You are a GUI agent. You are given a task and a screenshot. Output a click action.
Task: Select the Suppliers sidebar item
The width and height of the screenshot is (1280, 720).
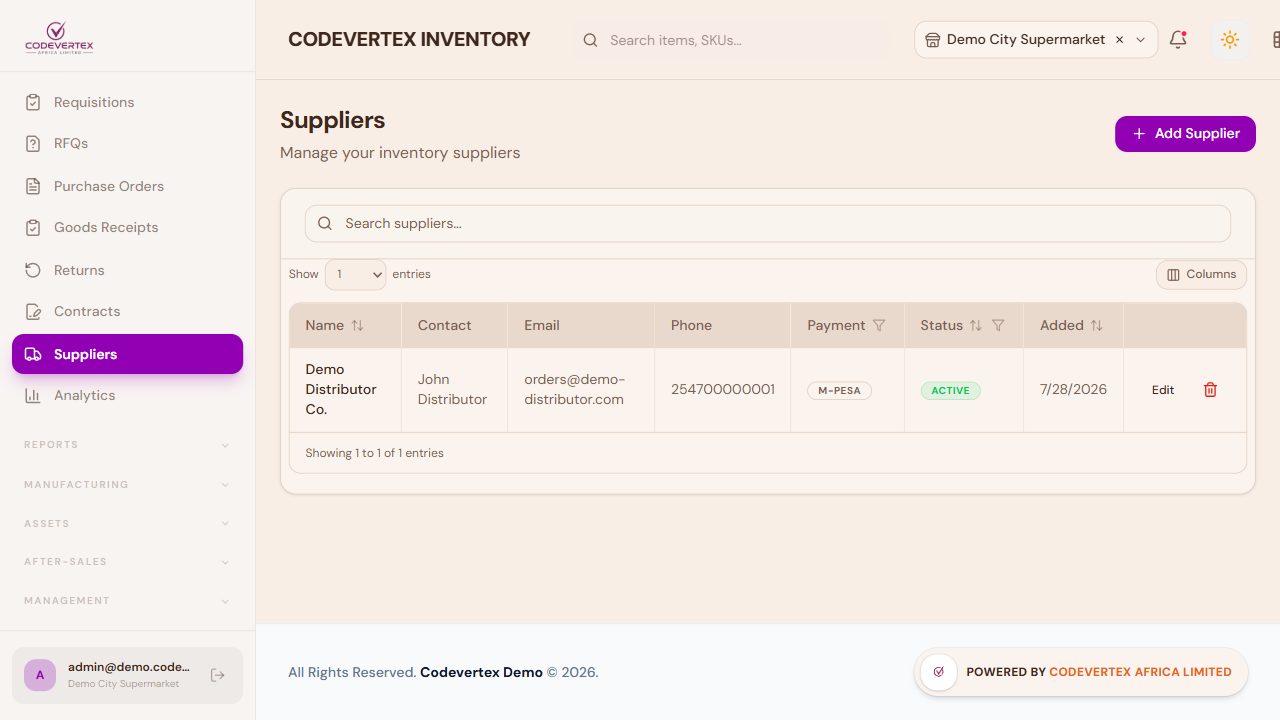(127, 354)
